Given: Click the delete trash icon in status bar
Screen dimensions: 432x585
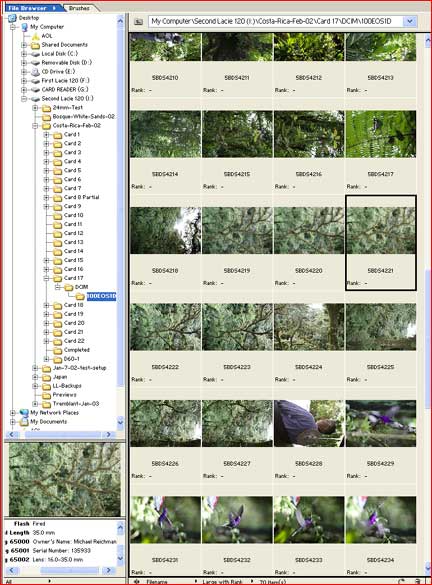Looking at the screenshot, I should tap(418, 581).
